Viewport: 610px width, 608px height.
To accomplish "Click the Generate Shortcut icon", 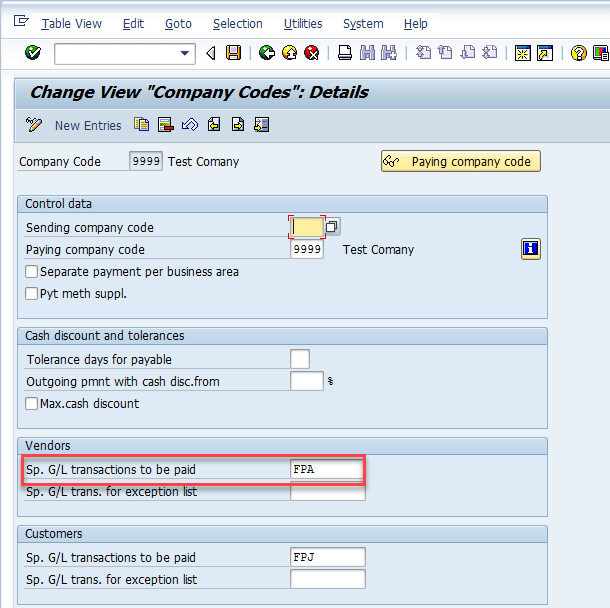I will point(545,53).
